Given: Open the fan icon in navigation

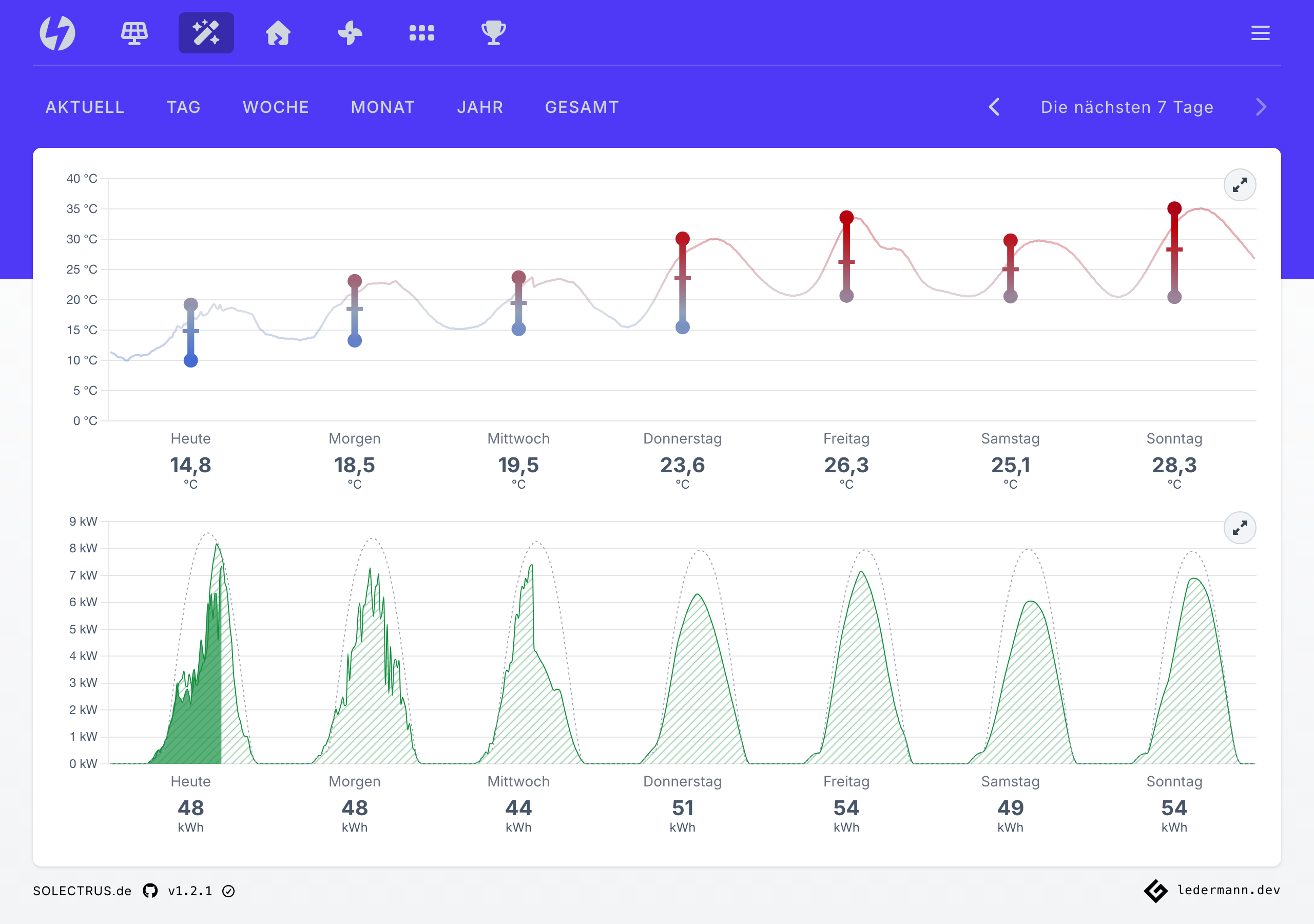Looking at the screenshot, I should 350,33.
